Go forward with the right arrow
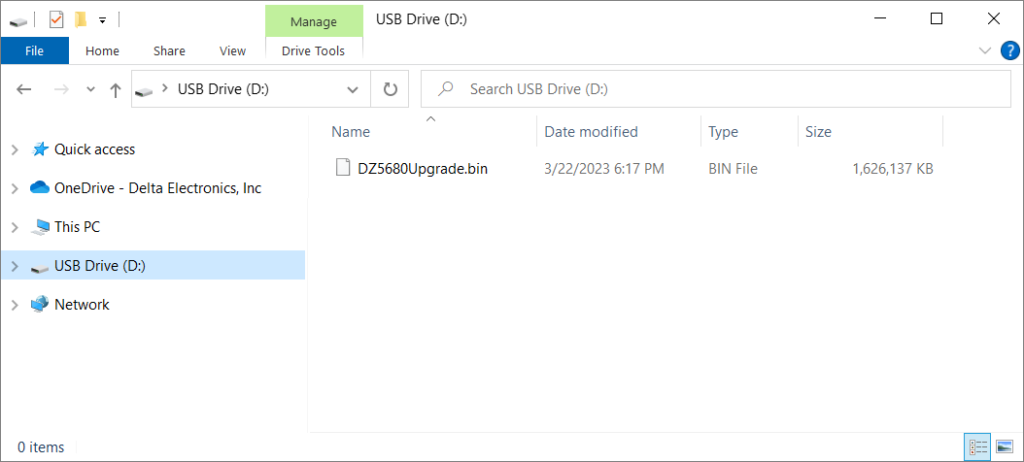The height and width of the screenshot is (462, 1024). [x=61, y=90]
